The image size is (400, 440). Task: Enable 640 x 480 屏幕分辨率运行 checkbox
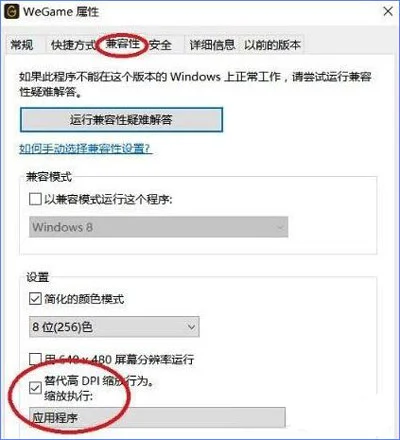pyautogui.click(x=35, y=359)
